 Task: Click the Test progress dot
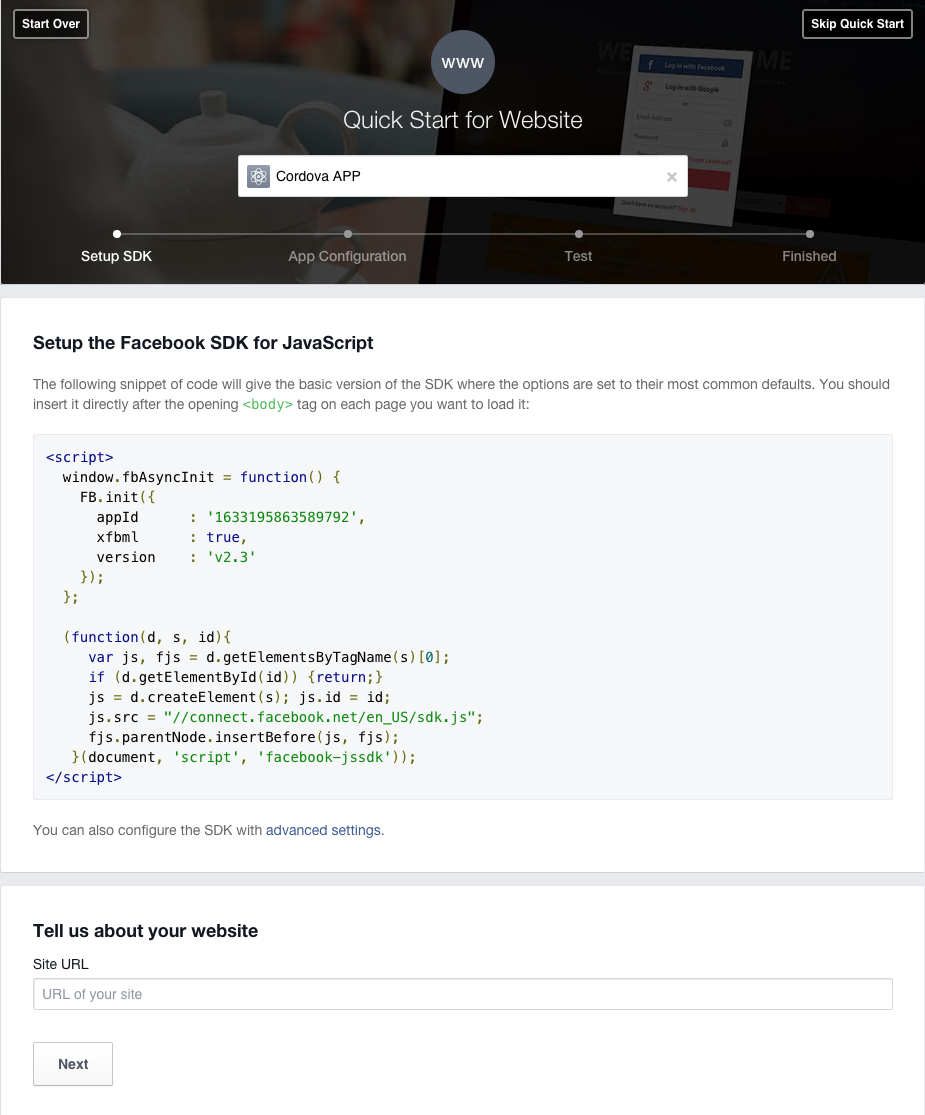pos(579,234)
